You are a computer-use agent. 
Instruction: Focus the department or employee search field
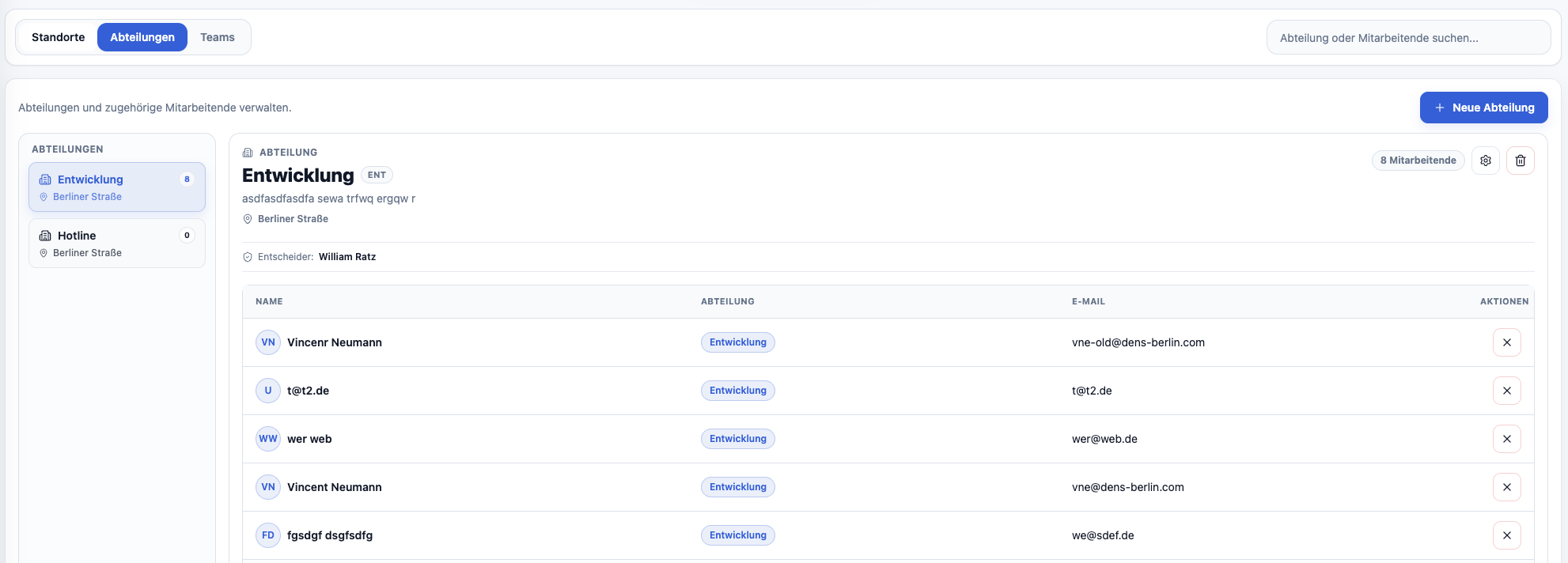click(x=1409, y=37)
